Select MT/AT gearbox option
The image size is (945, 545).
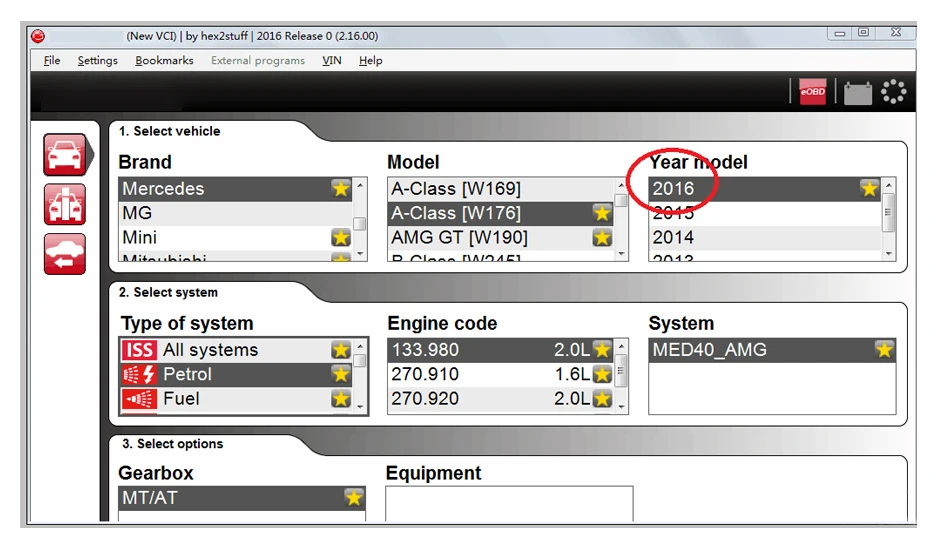(x=242, y=498)
